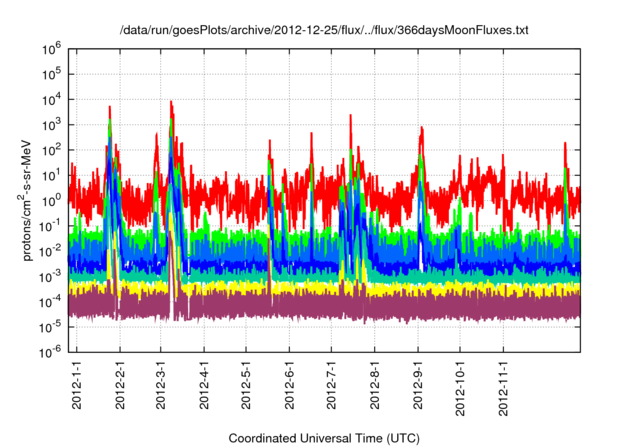The image size is (640, 448).
Task: Click the 10^2 y-axis tick label
Action: pos(51,150)
